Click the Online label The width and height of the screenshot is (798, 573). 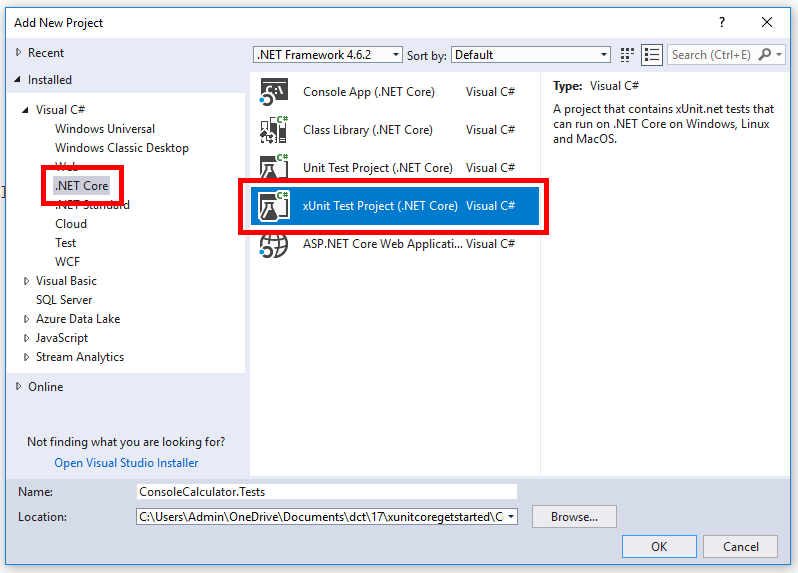[45, 386]
